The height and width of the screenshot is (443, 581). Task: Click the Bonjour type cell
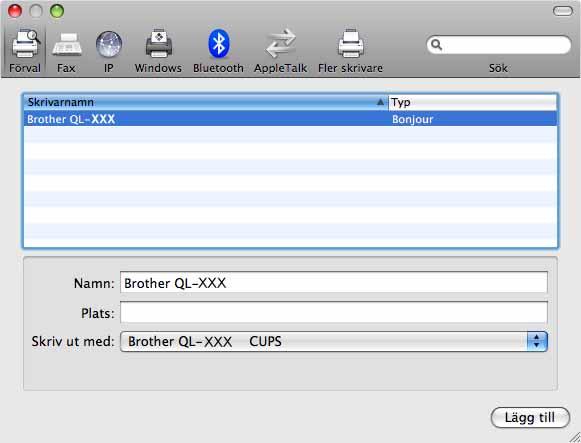pyautogui.click(x=412, y=119)
